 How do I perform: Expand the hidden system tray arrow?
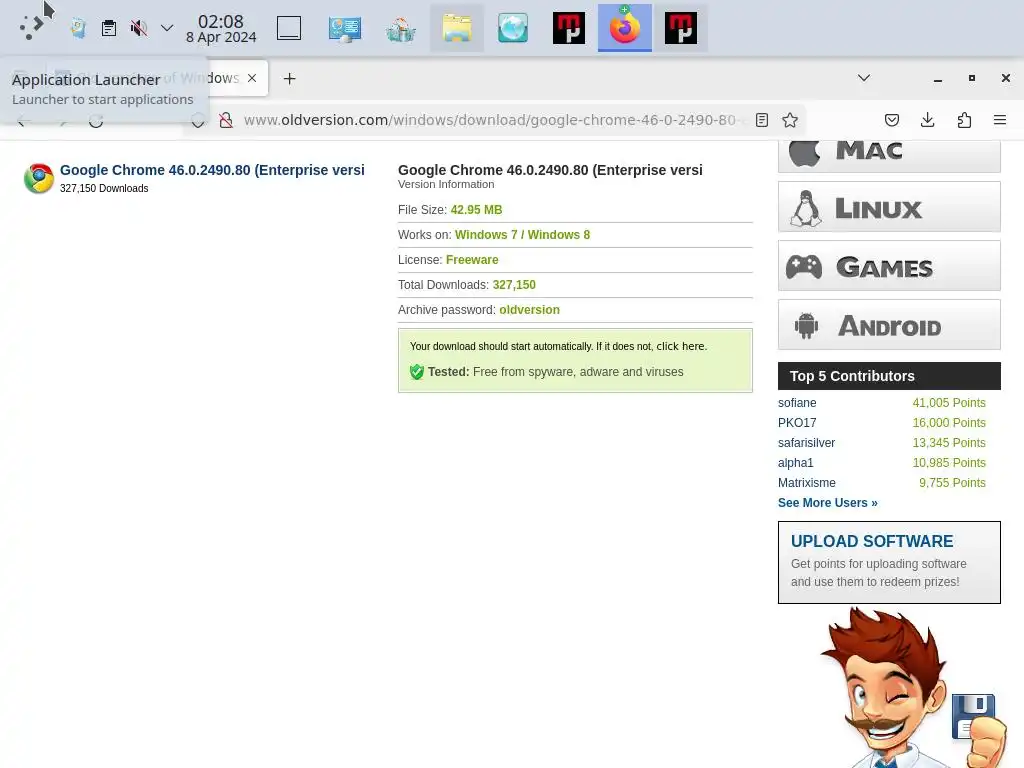coord(167,28)
